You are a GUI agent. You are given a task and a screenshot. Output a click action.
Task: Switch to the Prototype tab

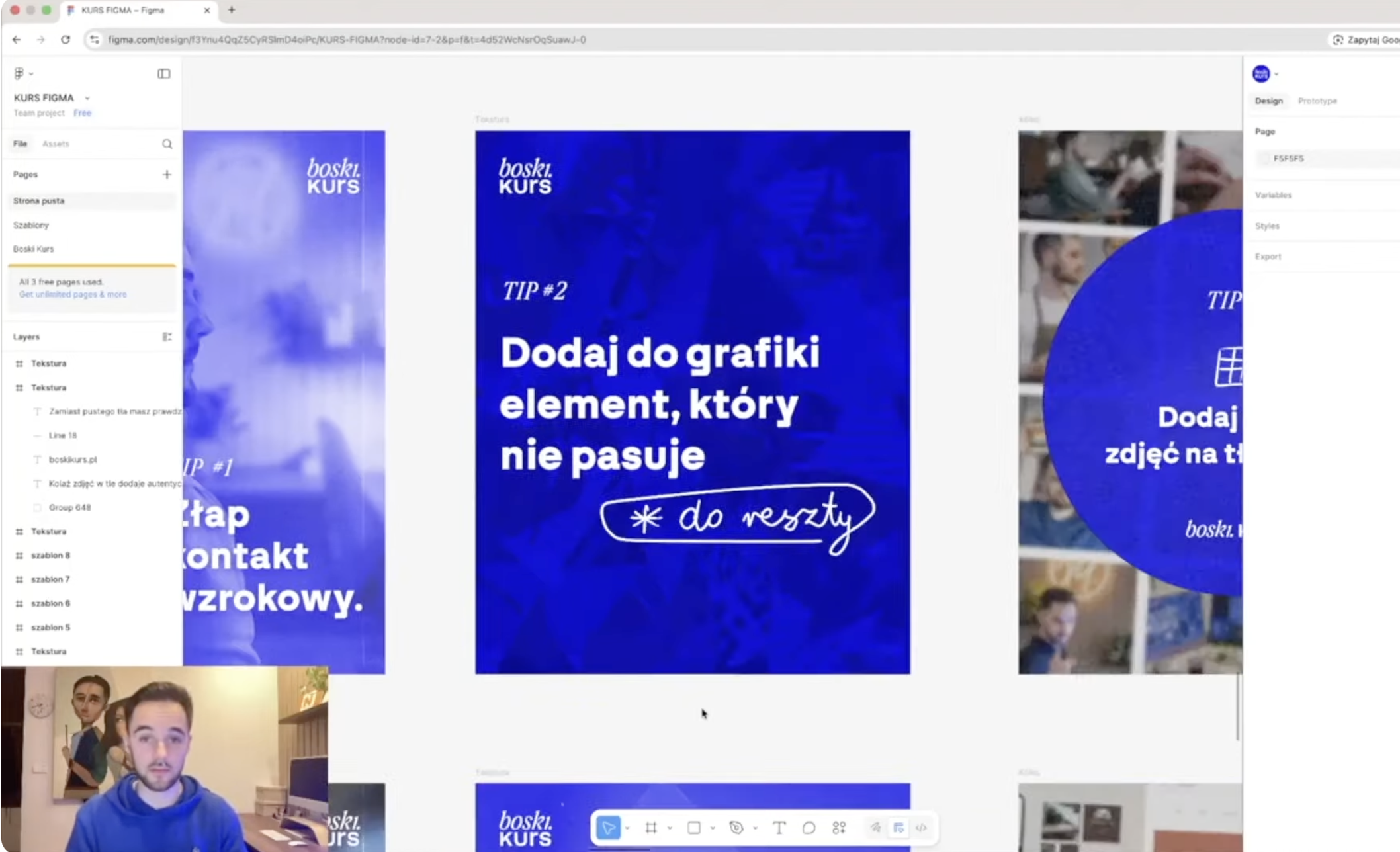point(1317,101)
